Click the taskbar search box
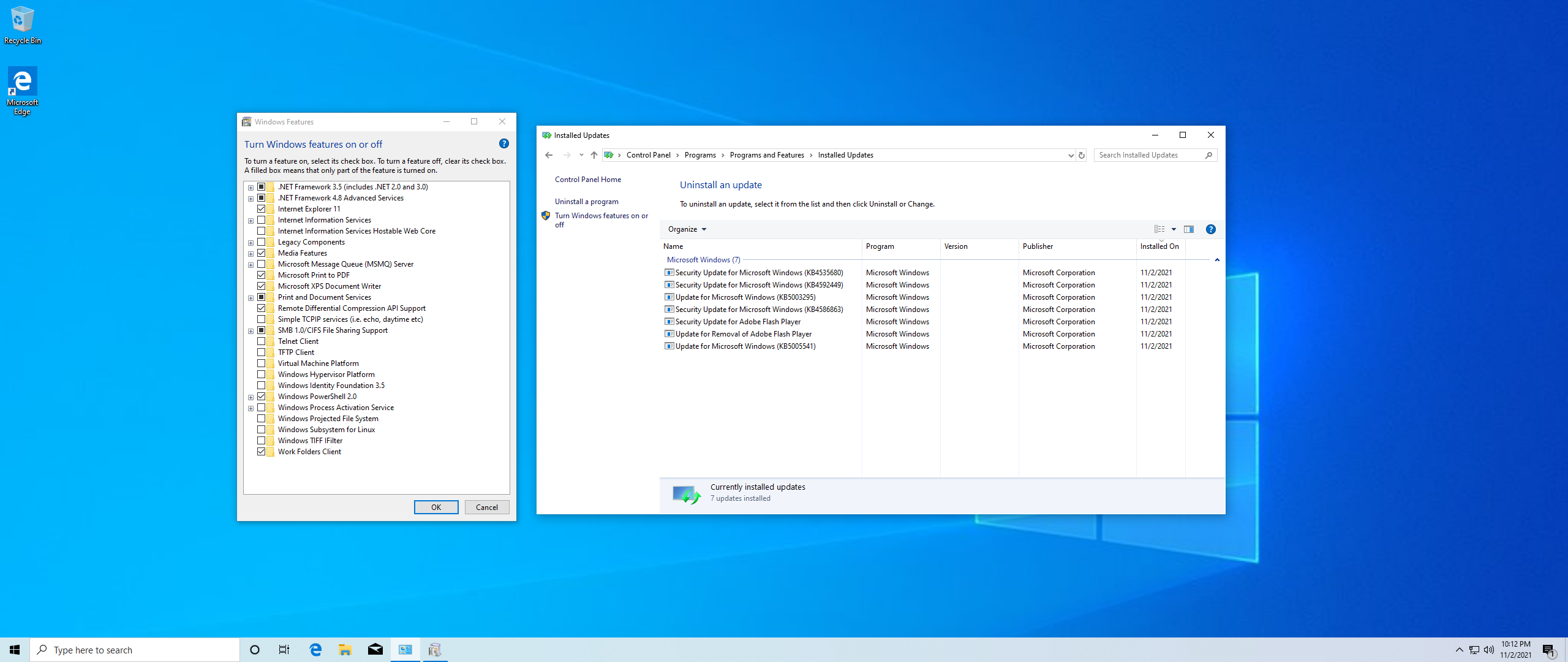 click(x=135, y=650)
